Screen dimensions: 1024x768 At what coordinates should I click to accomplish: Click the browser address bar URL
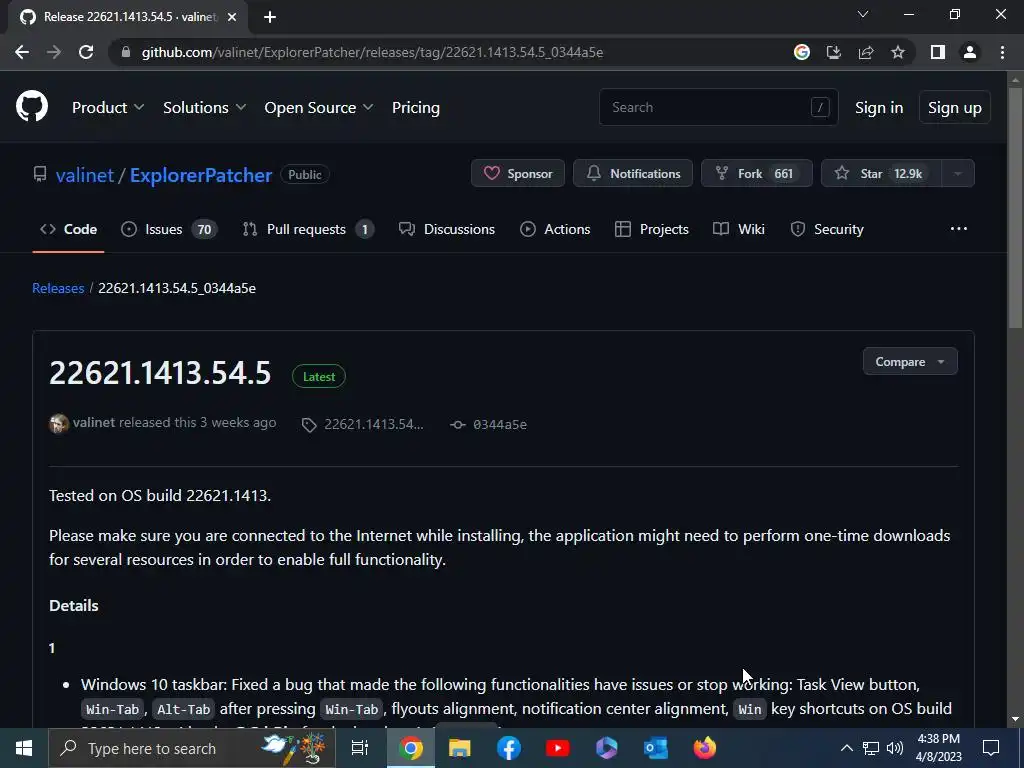372,52
